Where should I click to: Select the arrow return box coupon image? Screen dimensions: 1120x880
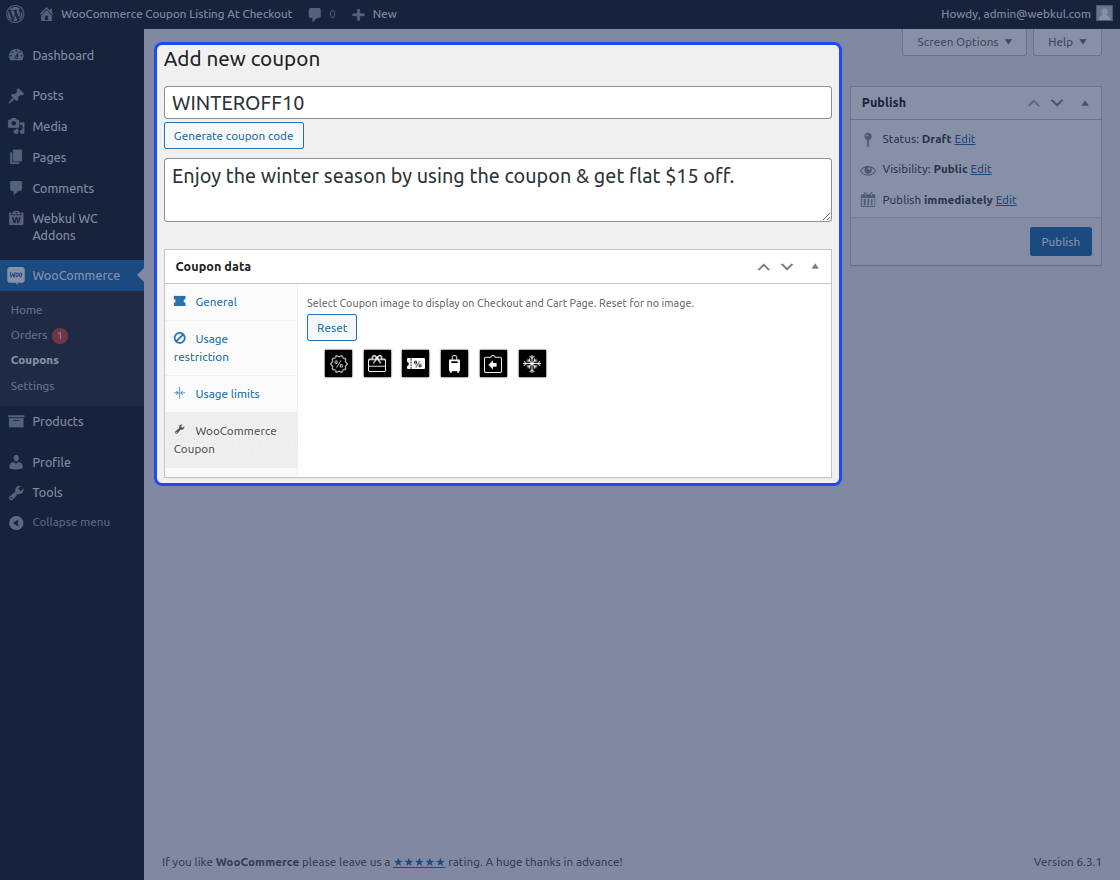(493, 364)
